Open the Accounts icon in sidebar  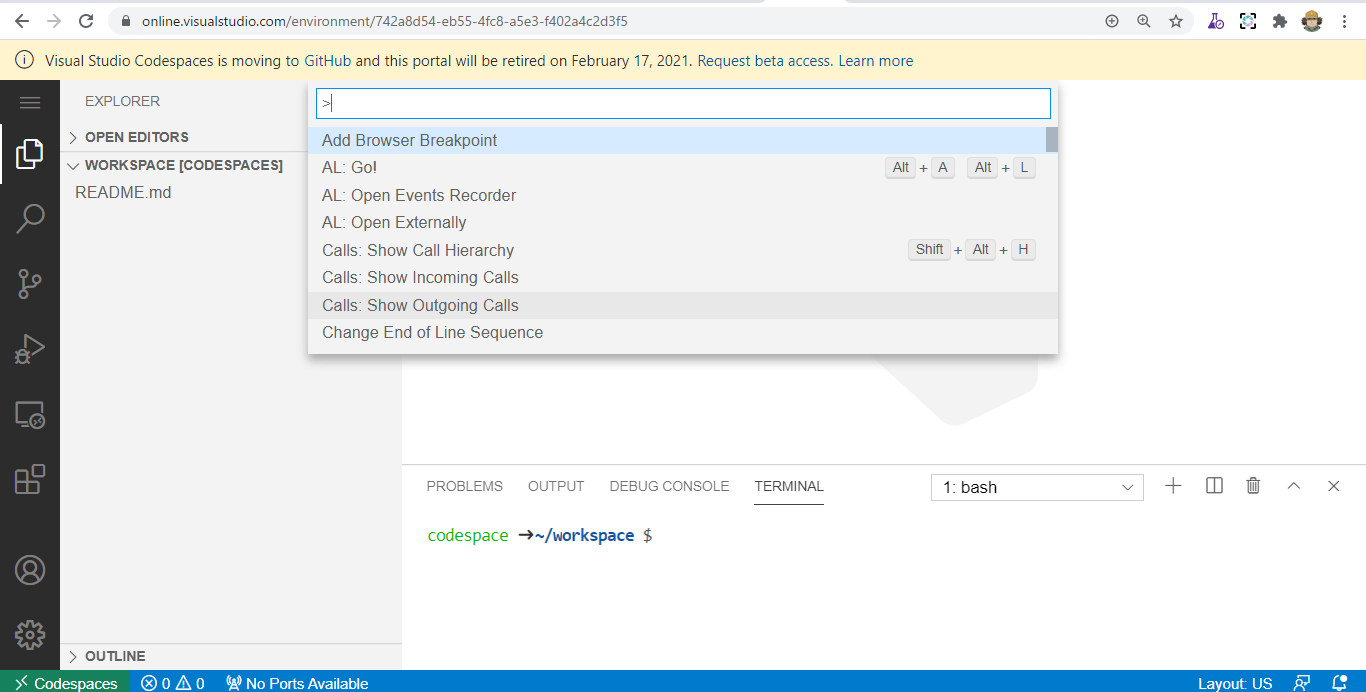30,569
